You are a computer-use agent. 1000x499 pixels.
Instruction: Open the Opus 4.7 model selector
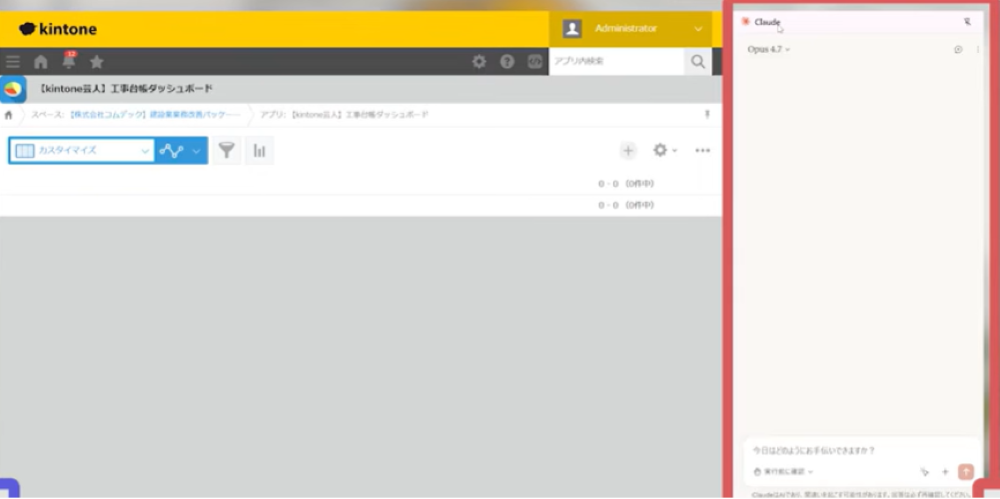[768, 49]
